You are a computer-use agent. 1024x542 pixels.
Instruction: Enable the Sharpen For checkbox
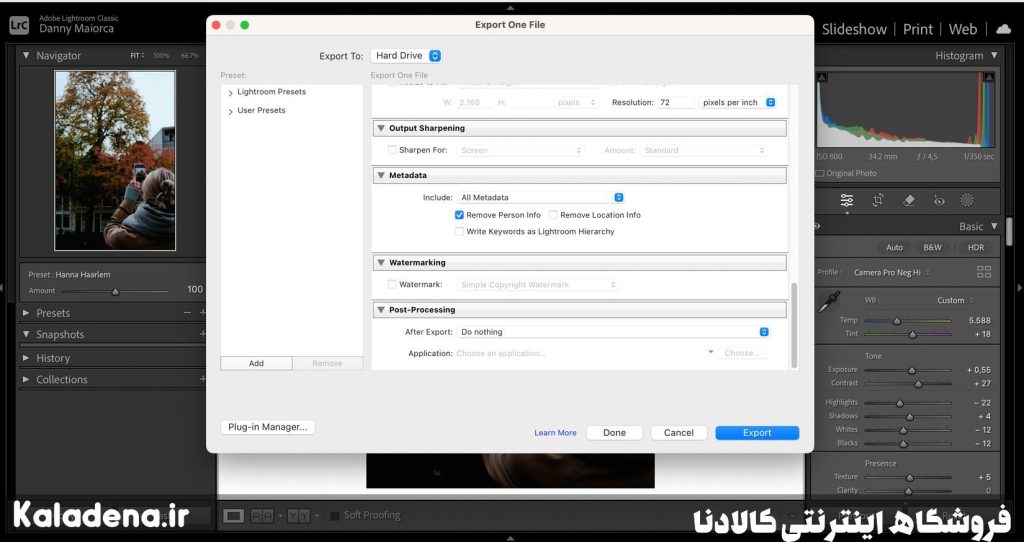click(392, 150)
